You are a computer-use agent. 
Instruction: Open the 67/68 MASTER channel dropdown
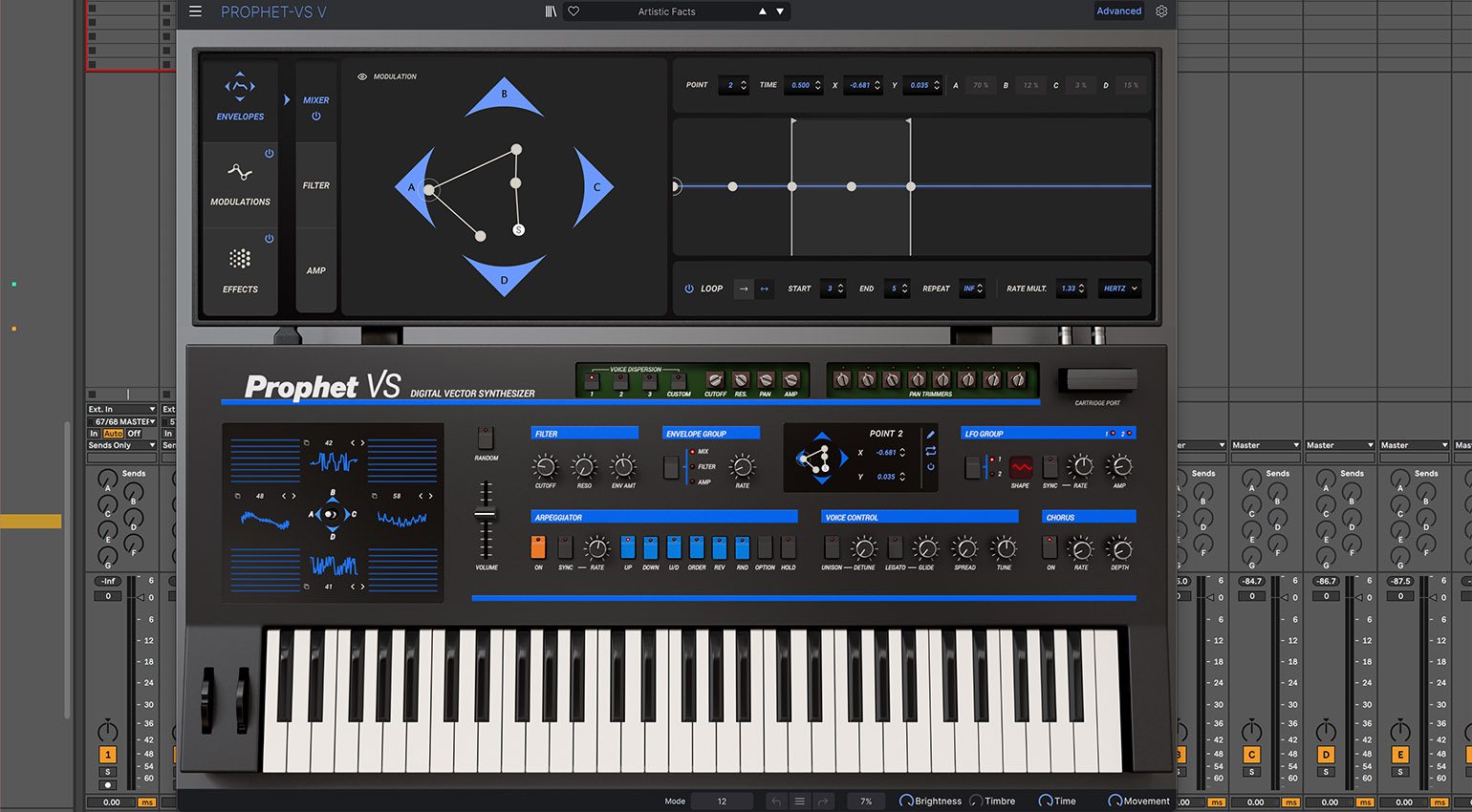click(121, 421)
